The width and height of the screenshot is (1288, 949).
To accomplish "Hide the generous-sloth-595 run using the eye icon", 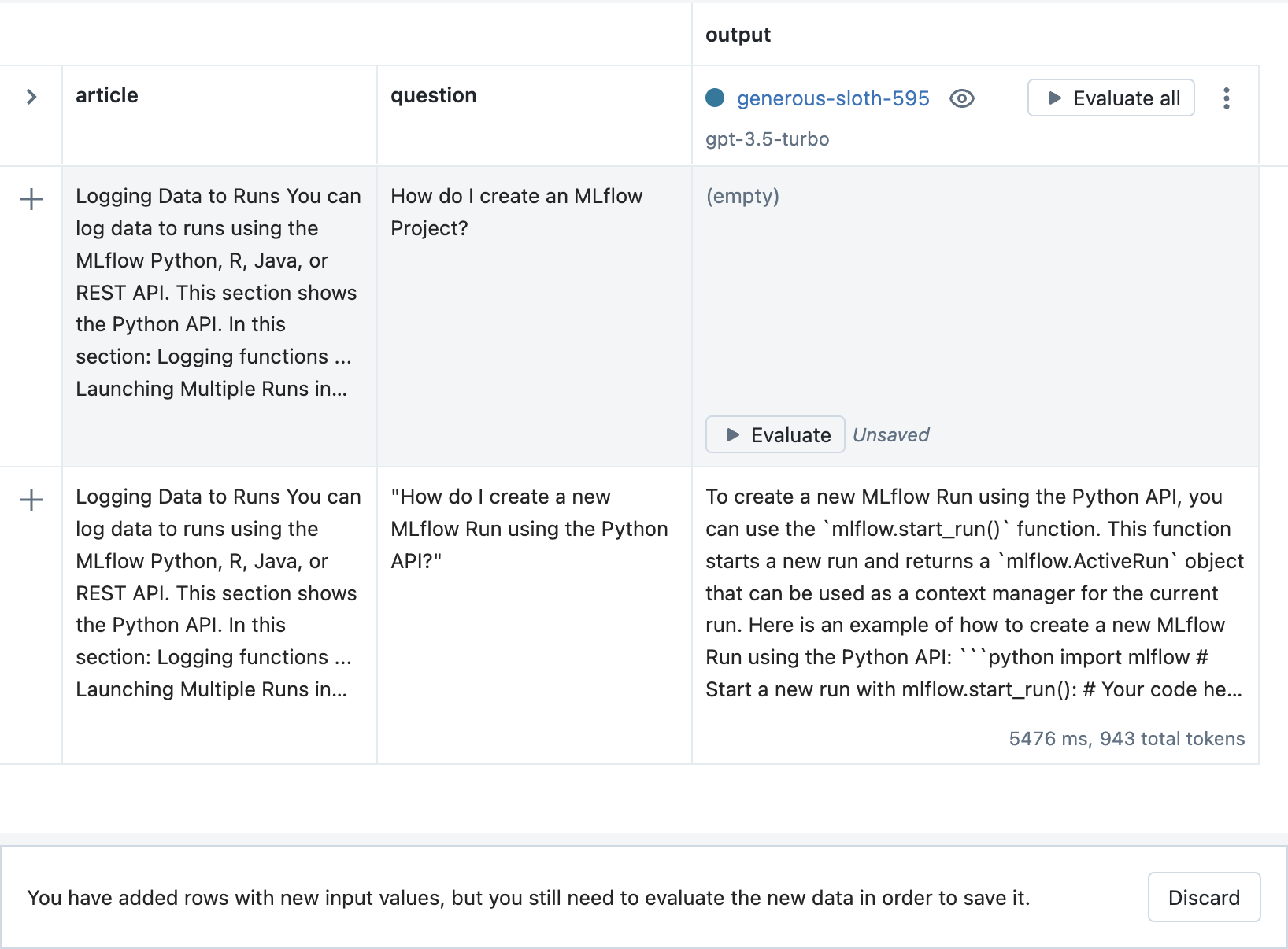I will (961, 98).
